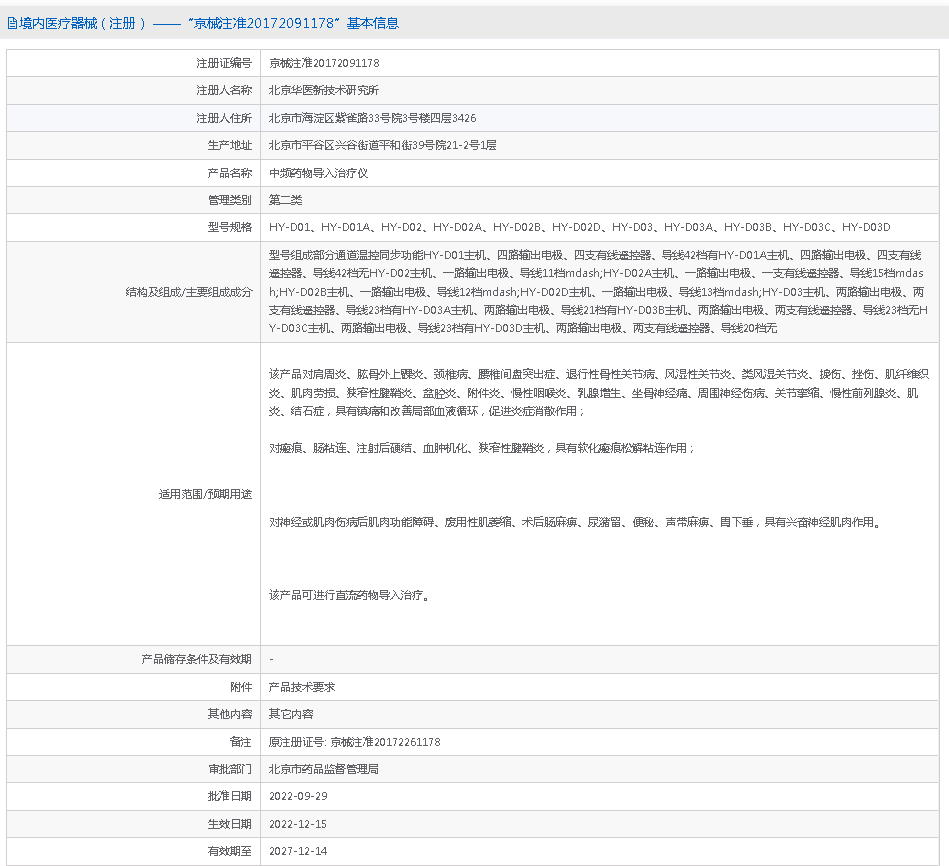Click the header title 境内医疗器械（注册）基本信息
This screenshot has width=949, height=866.
(x=209, y=24)
